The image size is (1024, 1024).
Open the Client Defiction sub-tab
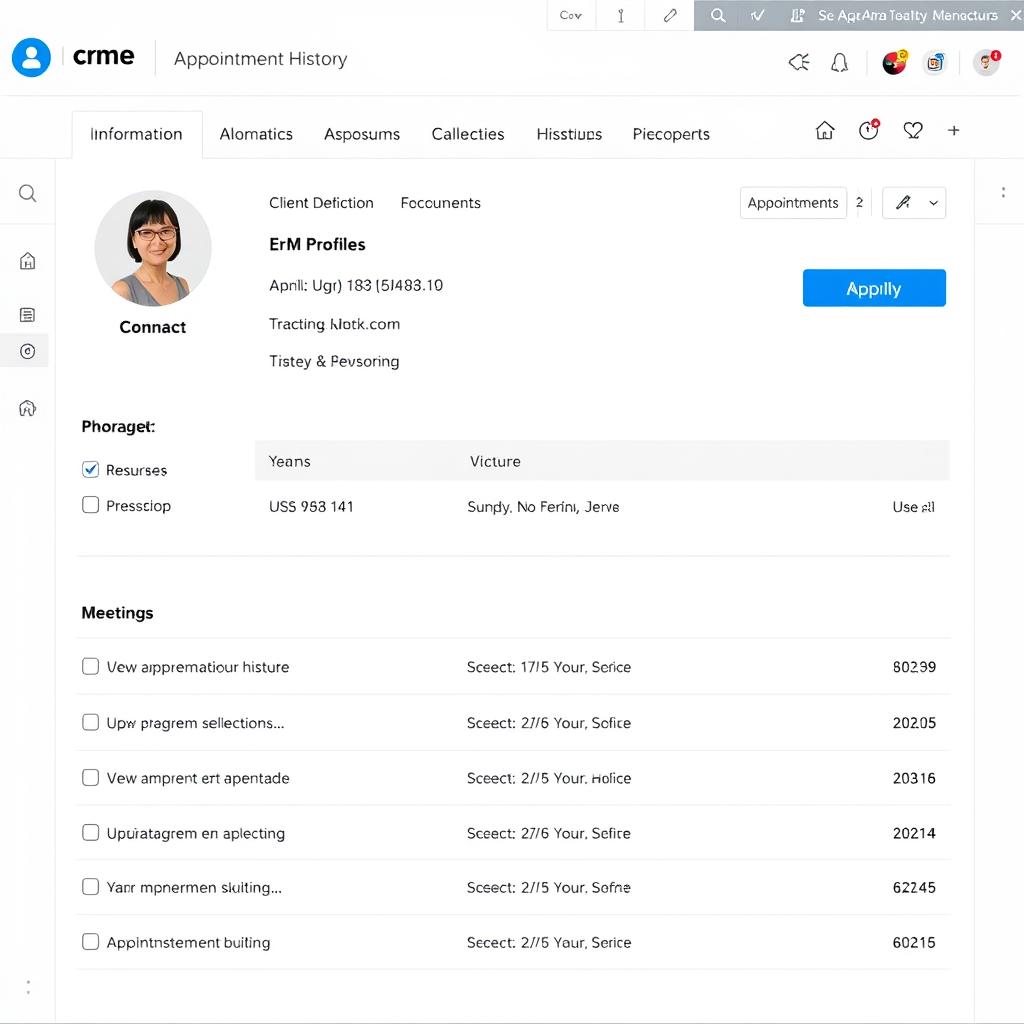[321, 203]
